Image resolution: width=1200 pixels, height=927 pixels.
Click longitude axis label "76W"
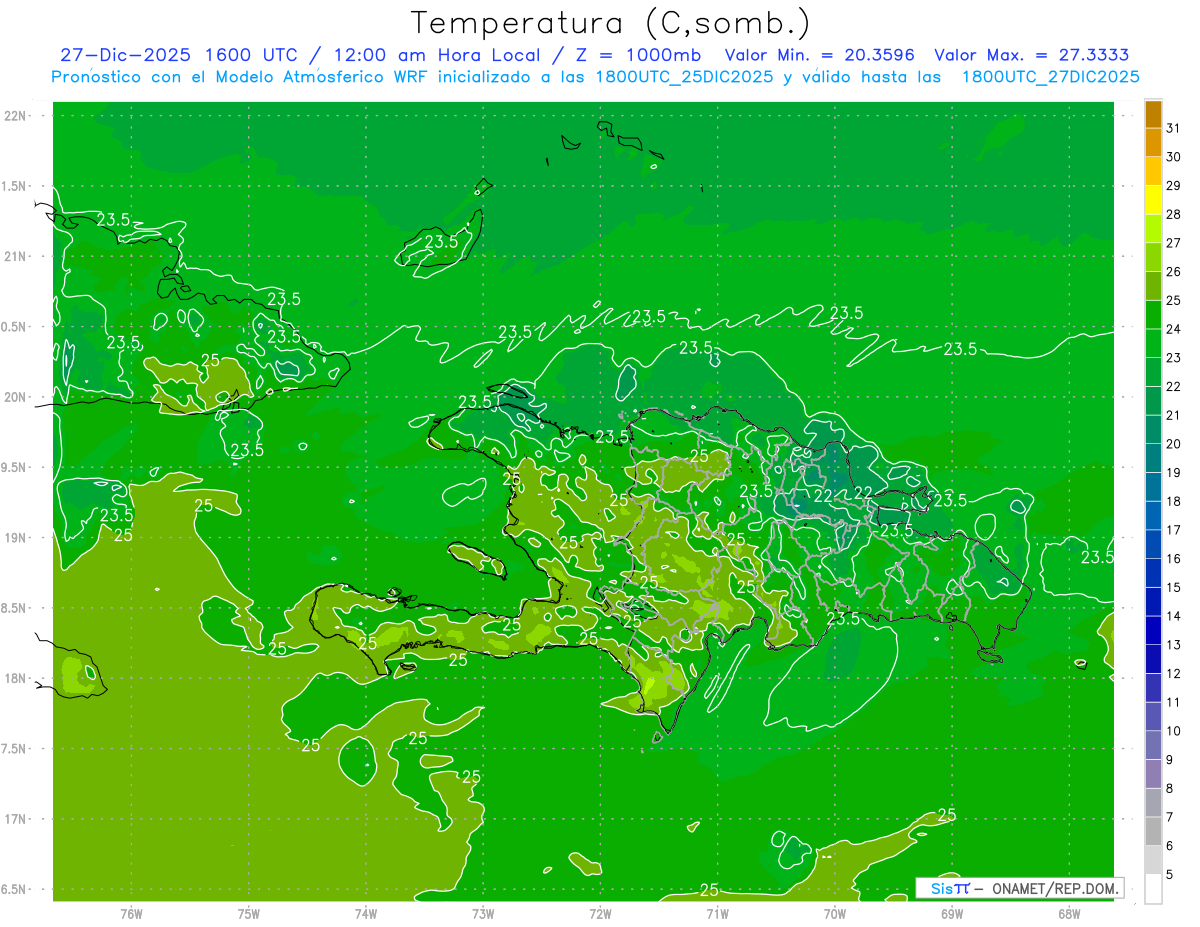point(131,913)
